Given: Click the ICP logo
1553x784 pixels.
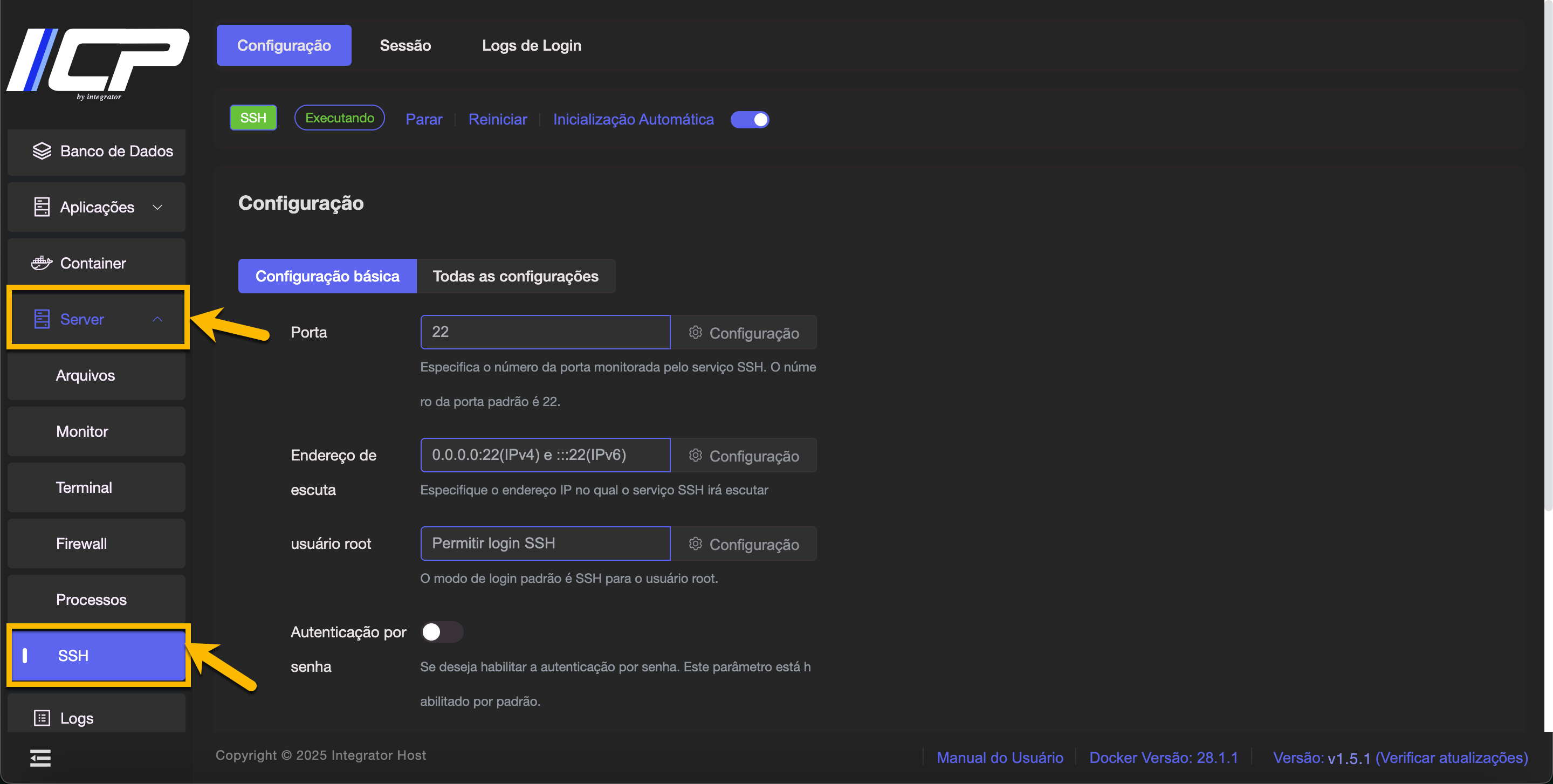Looking at the screenshot, I should click(x=98, y=63).
